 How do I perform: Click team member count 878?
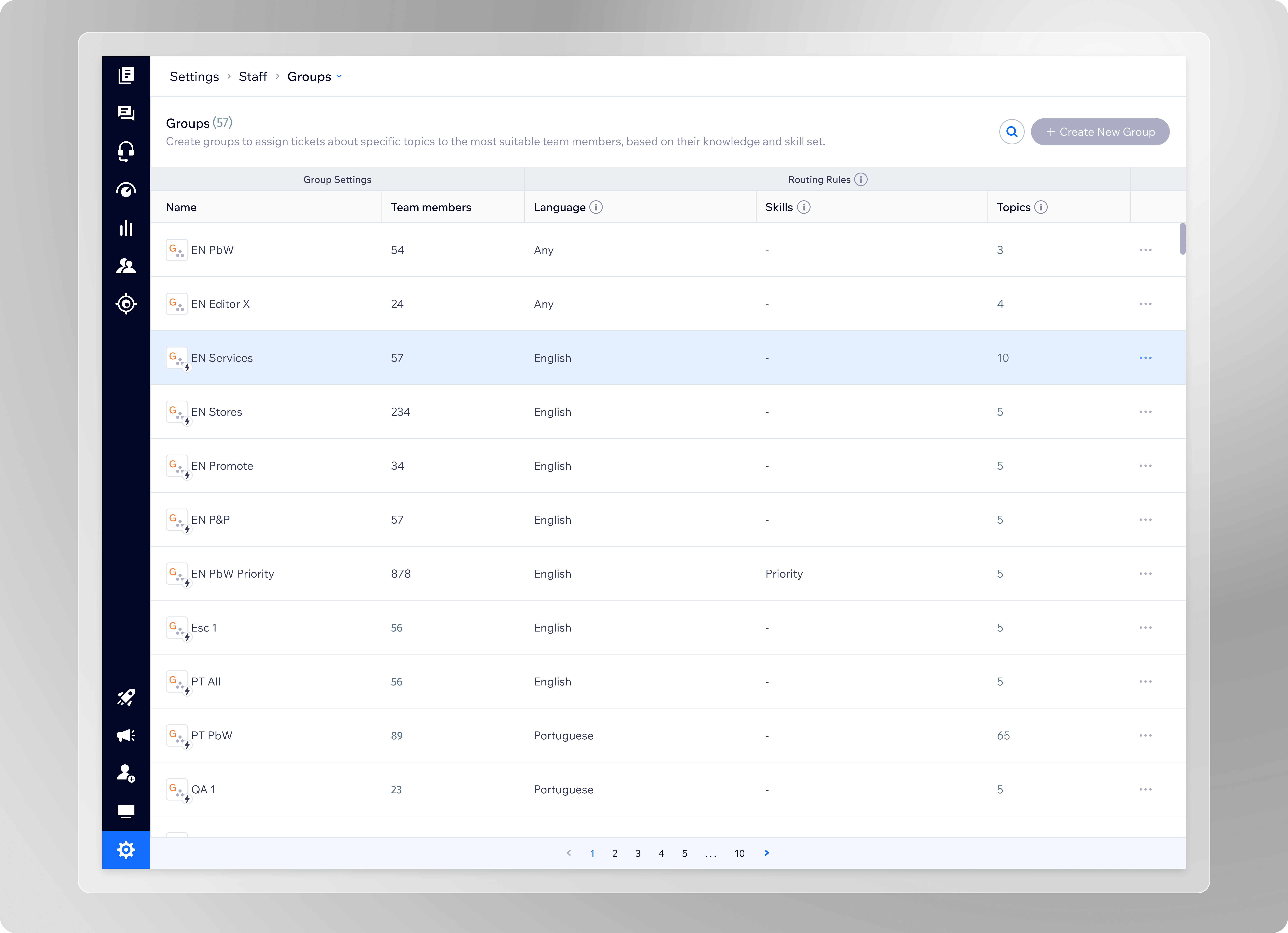click(401, 574)
